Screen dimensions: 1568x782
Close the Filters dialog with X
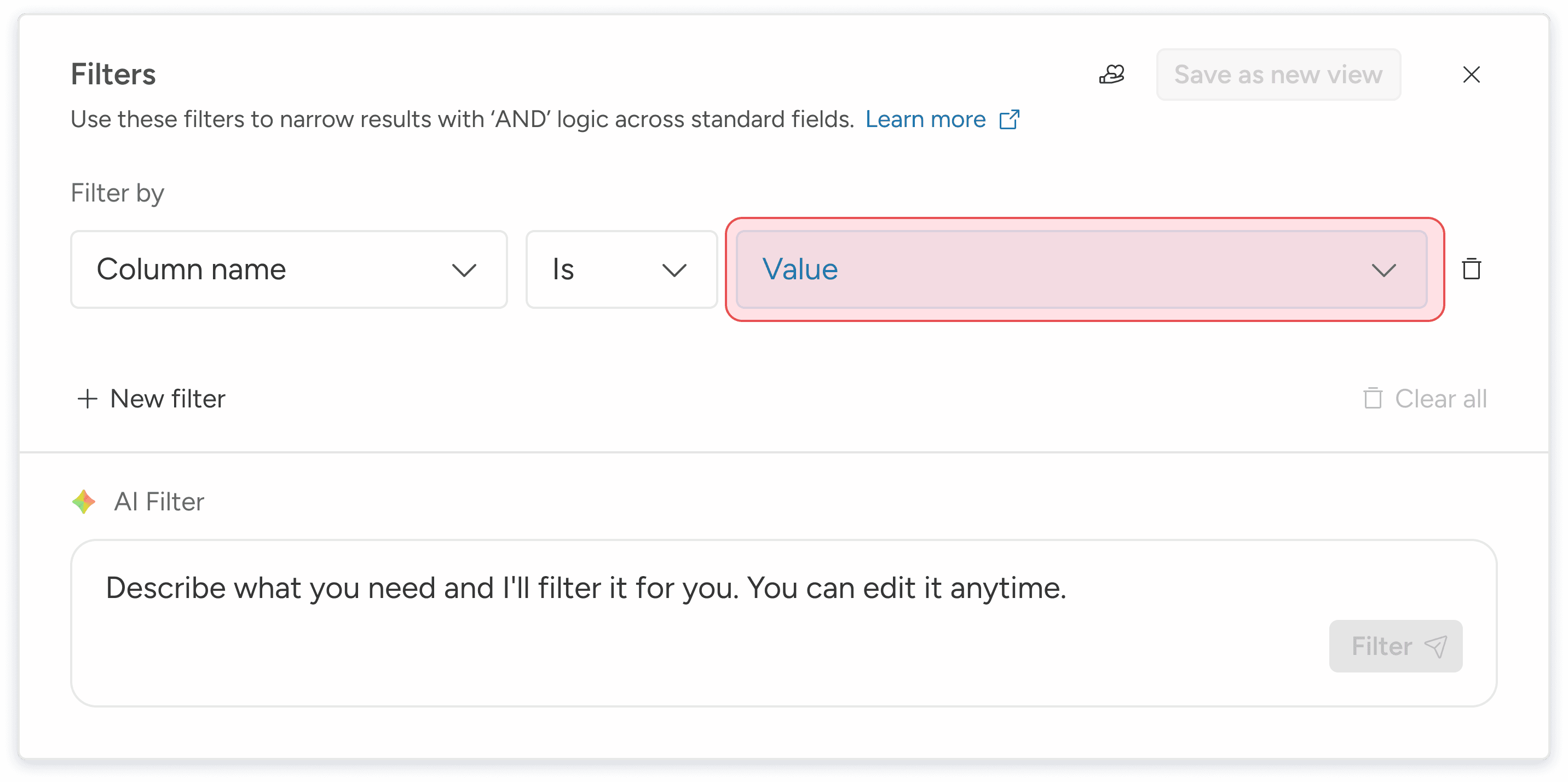click(1471, 74)
